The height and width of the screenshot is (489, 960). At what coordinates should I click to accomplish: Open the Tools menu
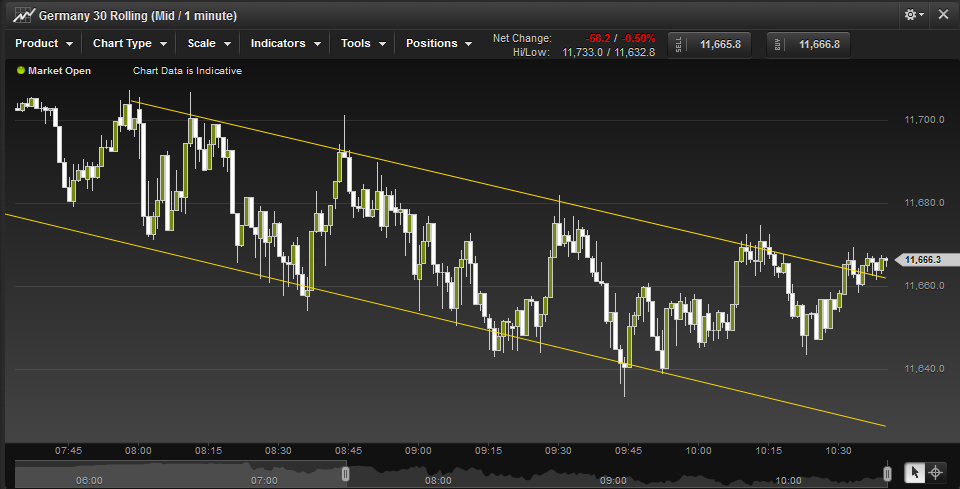tap(362, 44)
